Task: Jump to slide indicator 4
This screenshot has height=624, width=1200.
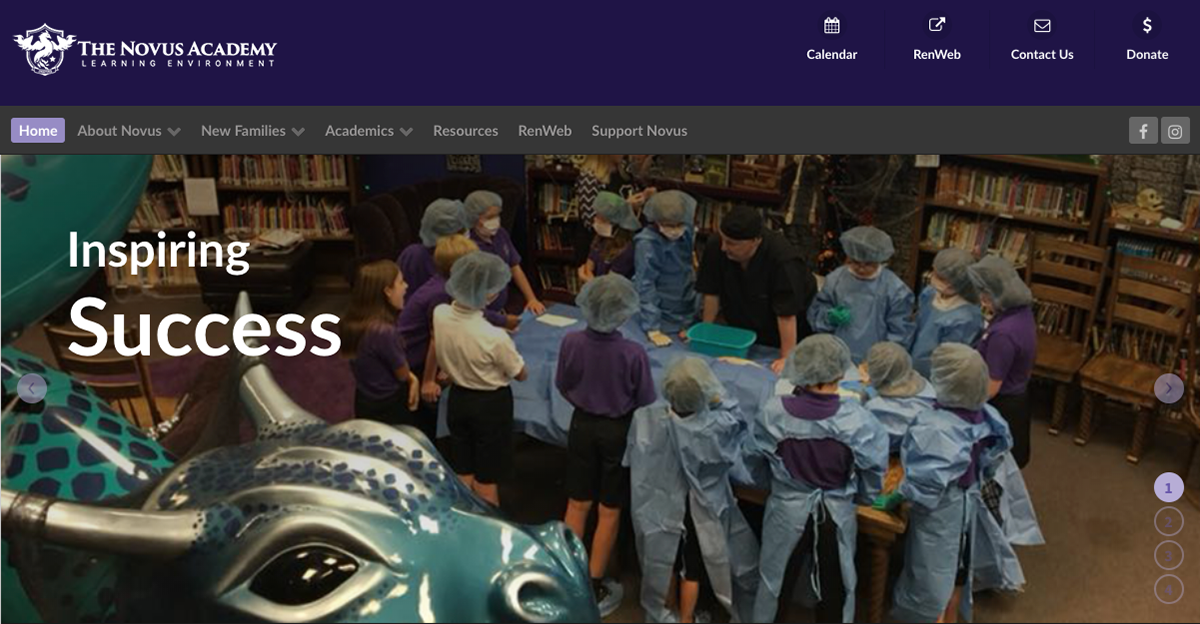Action: coord(1169,589)
